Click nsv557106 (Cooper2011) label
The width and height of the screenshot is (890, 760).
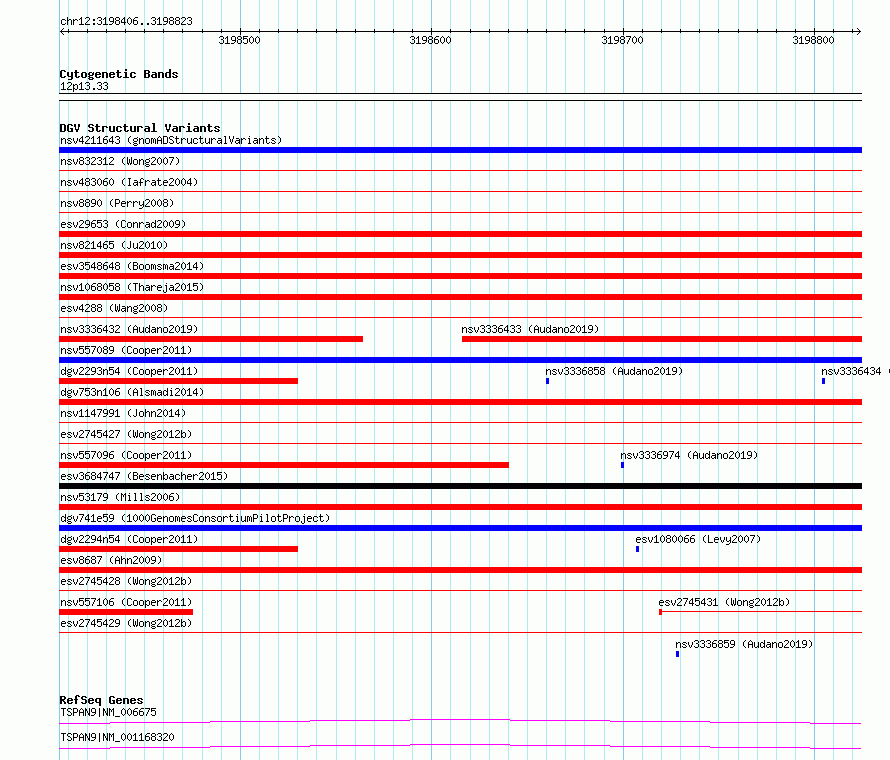(x=126, y=602)
